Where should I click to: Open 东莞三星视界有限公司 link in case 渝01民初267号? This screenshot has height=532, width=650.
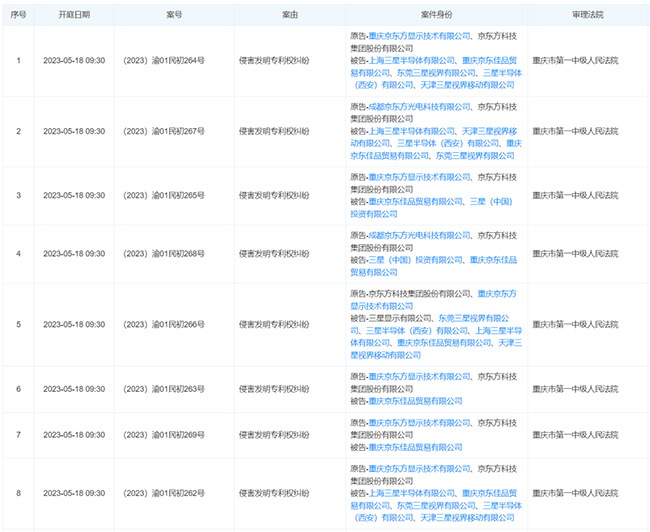click(x=475, y=156)
